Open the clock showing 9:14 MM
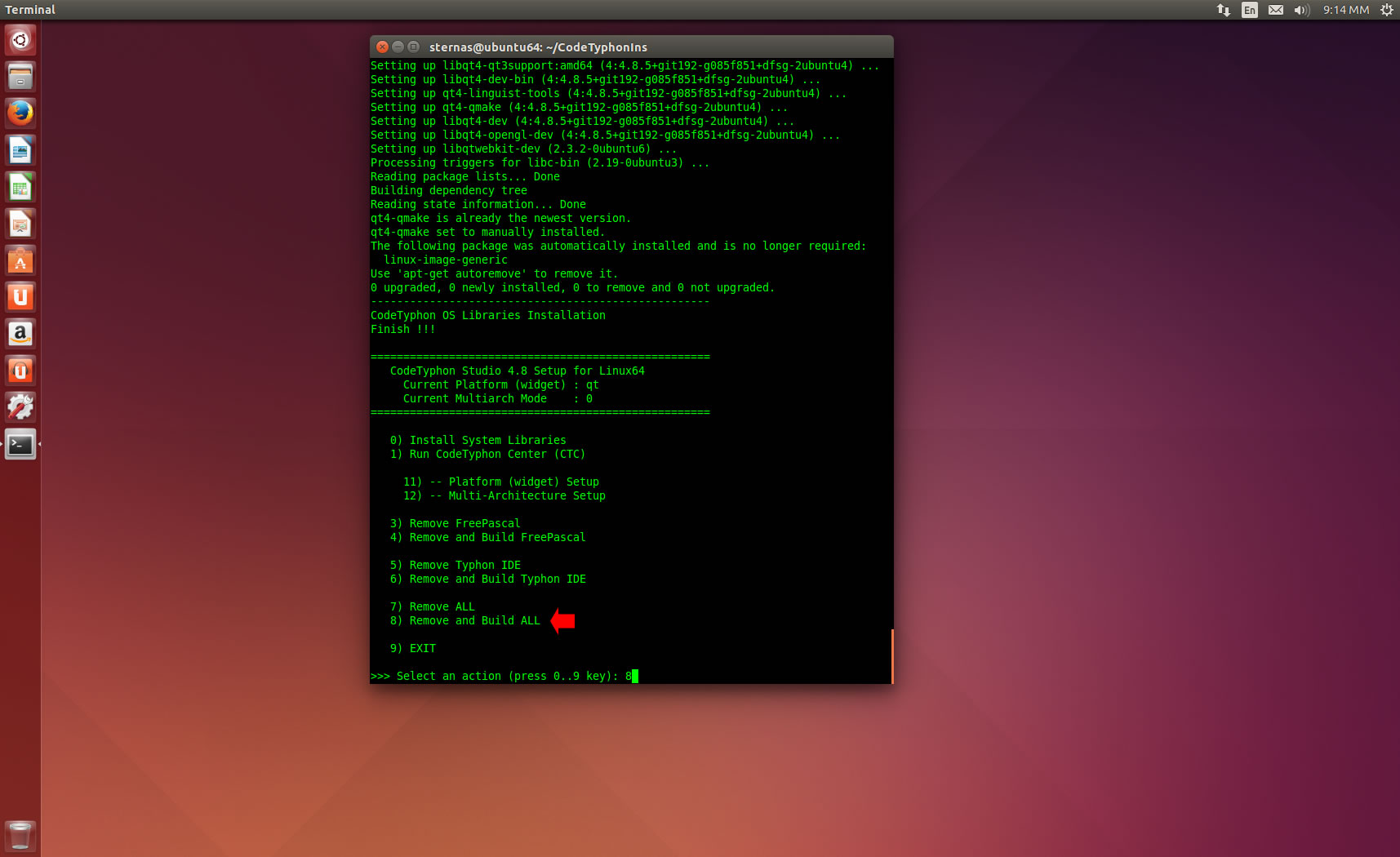This screenshot has width=1400, height=857. (x=1346, y=10)
